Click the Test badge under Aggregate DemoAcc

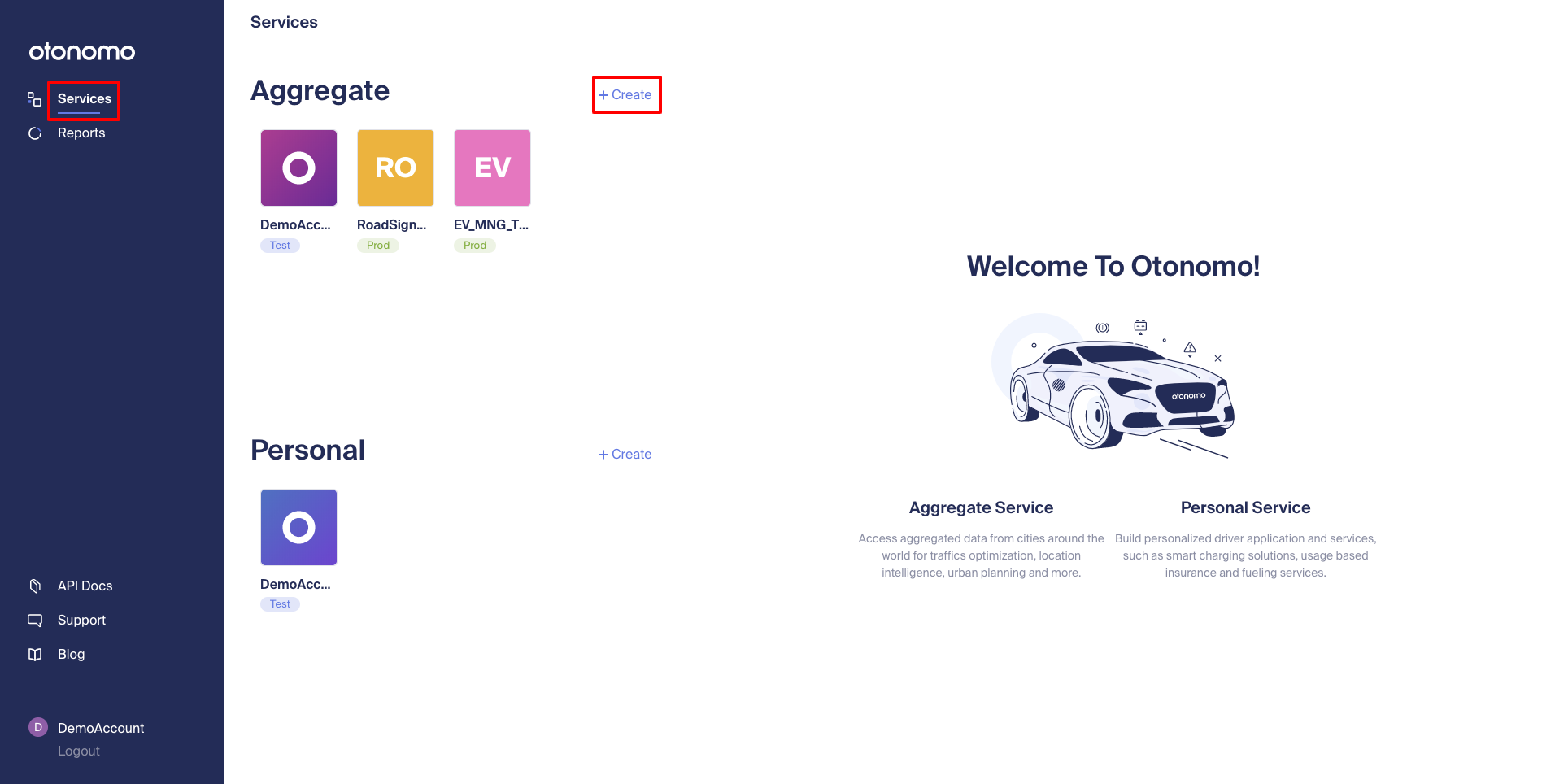[280, 246]
